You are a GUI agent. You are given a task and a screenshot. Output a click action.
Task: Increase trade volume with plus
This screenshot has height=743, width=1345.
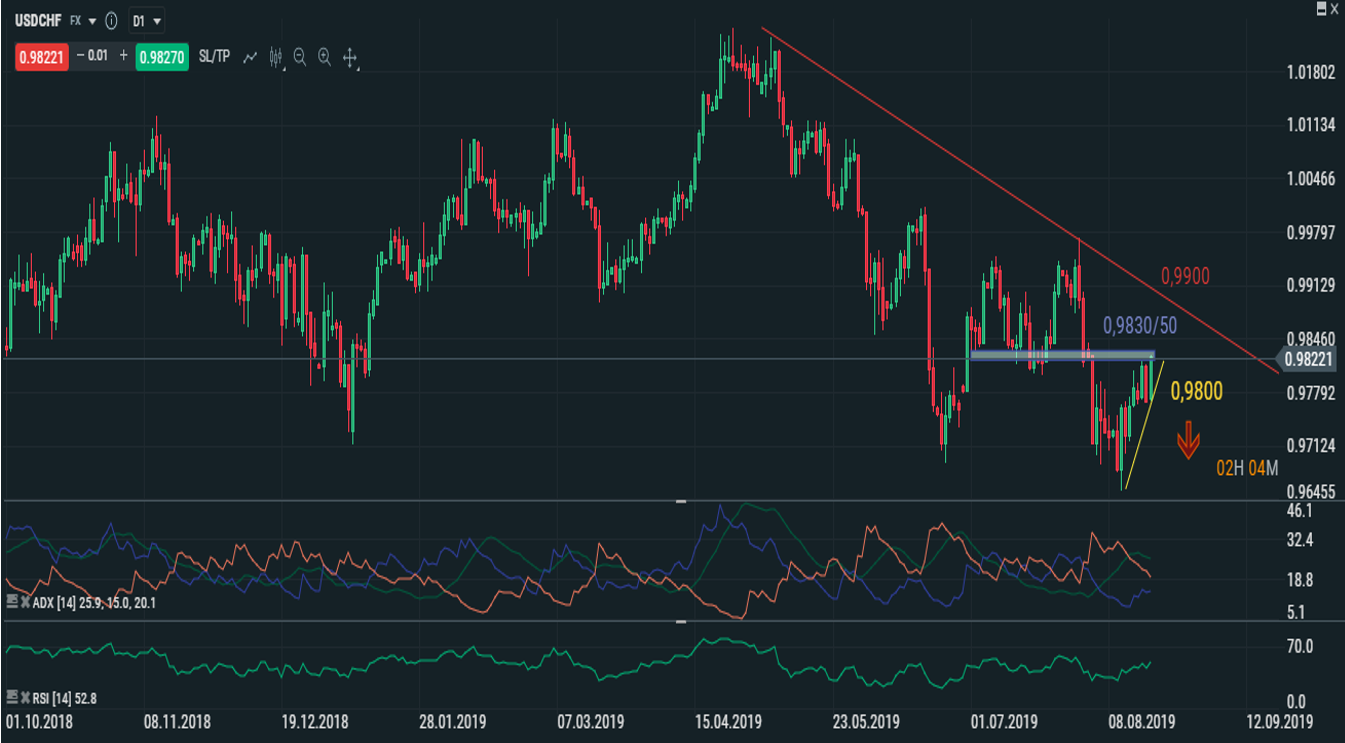click(x=124, y=56)
